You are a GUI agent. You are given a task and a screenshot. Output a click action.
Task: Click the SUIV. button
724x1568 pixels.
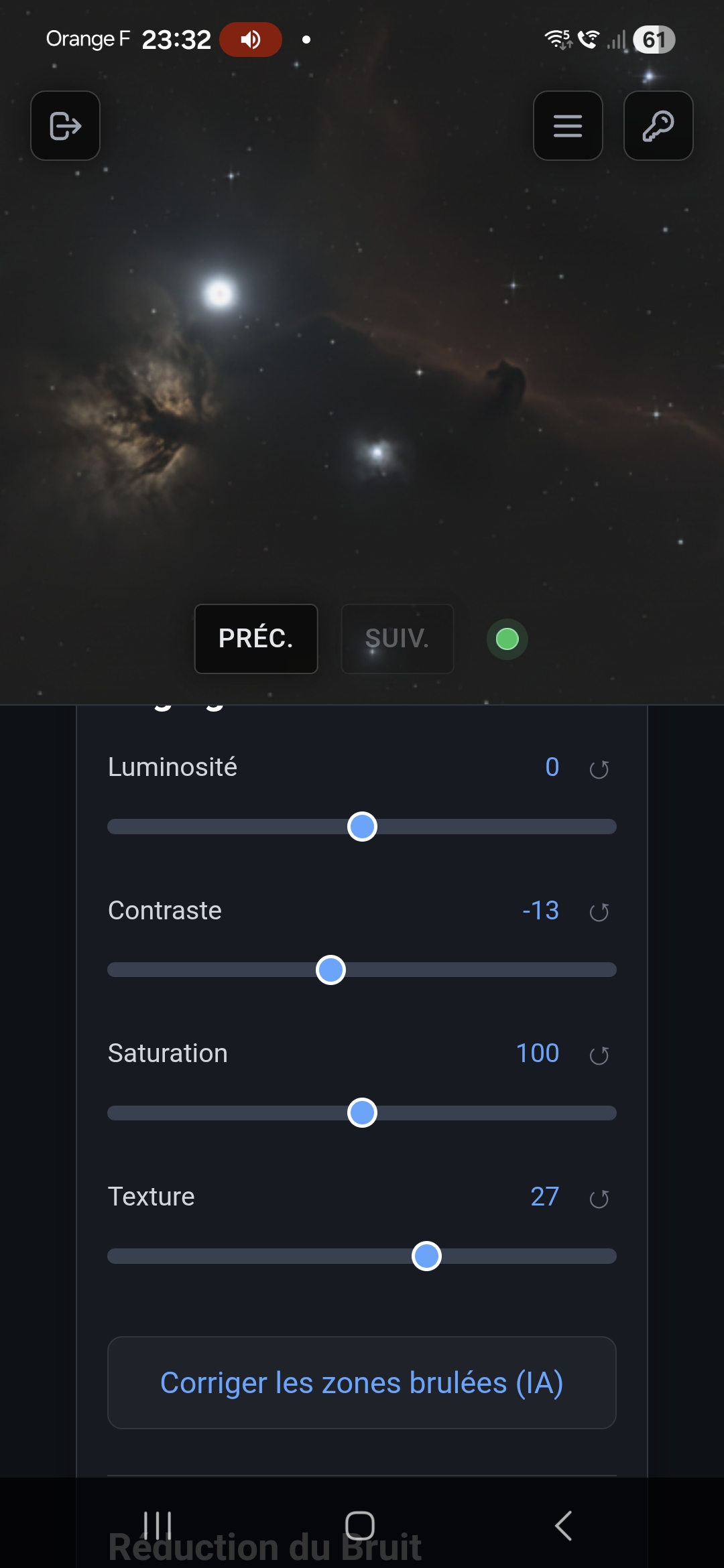[x=397, y=639]
